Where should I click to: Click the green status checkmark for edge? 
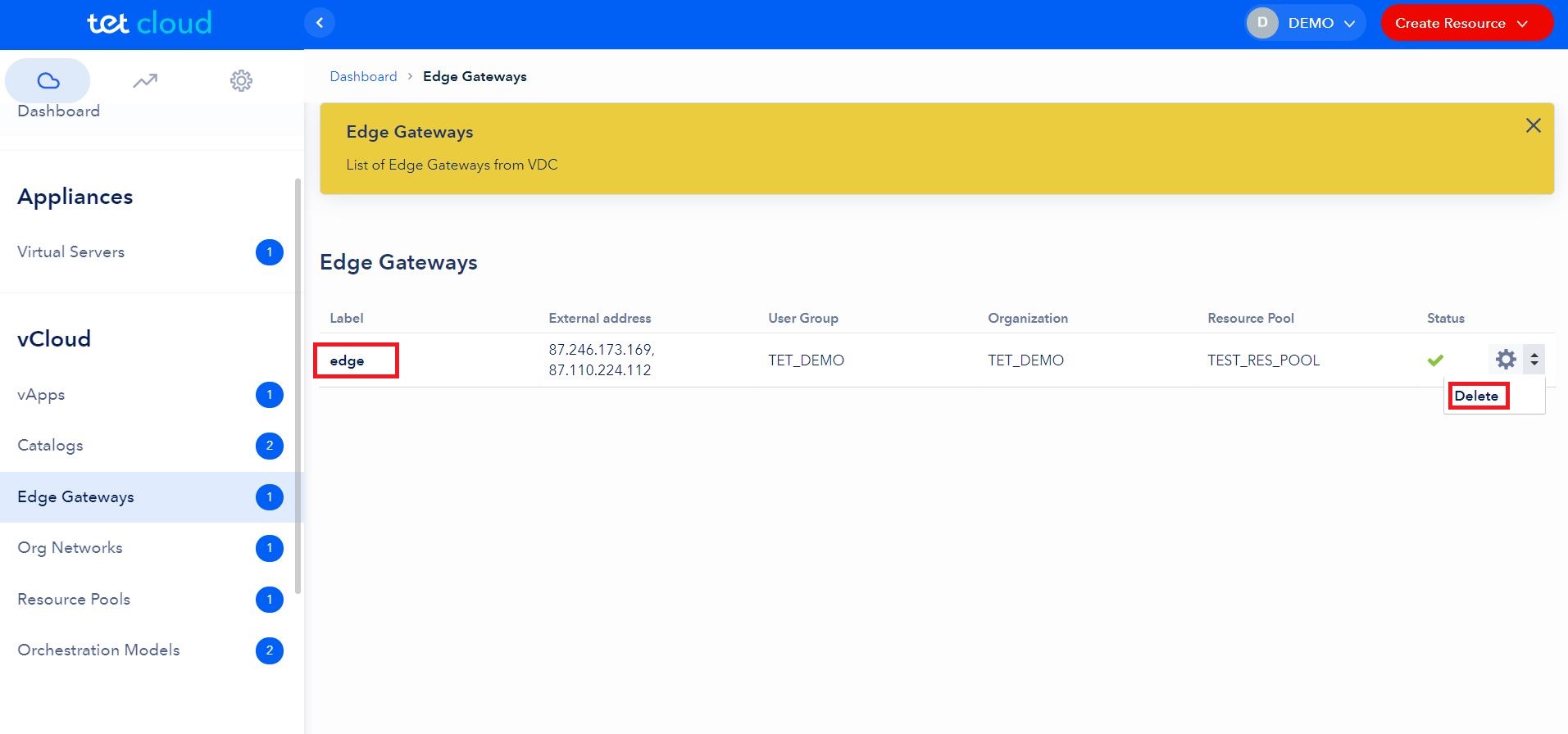[x=1435, y=360]
